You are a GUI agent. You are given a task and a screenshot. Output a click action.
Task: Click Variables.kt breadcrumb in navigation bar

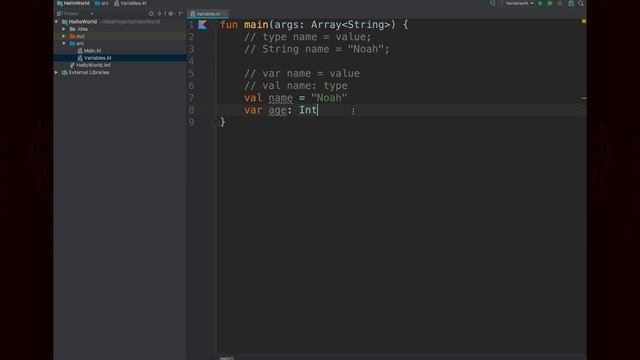130,3
